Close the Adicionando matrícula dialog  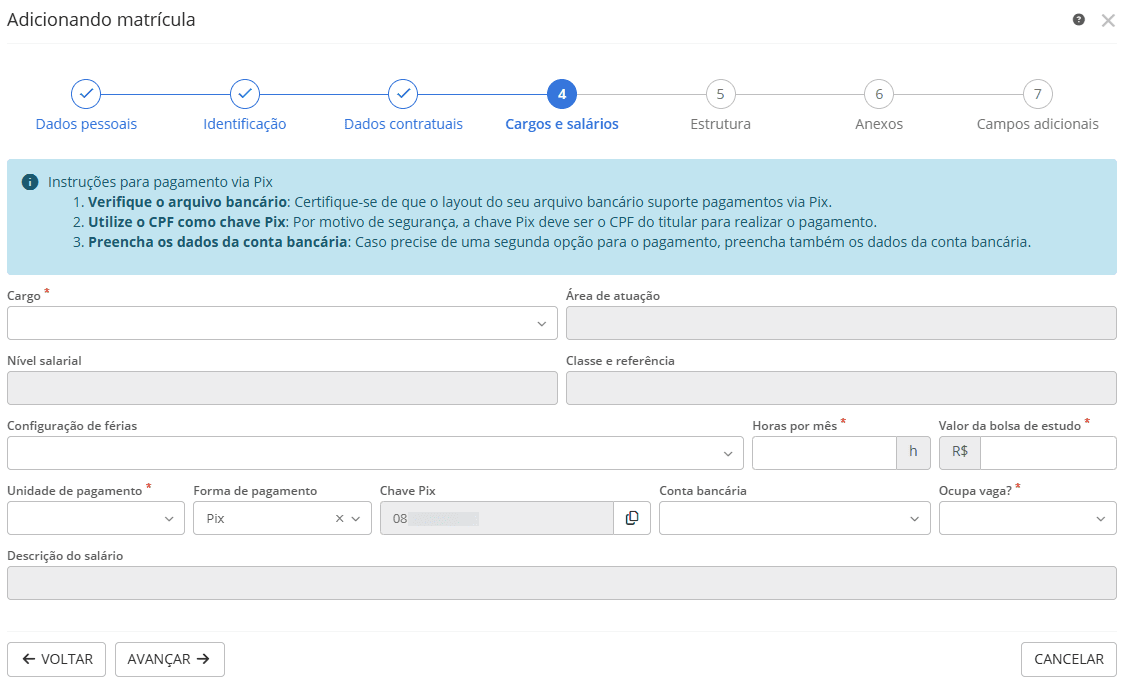(1108, 20)
